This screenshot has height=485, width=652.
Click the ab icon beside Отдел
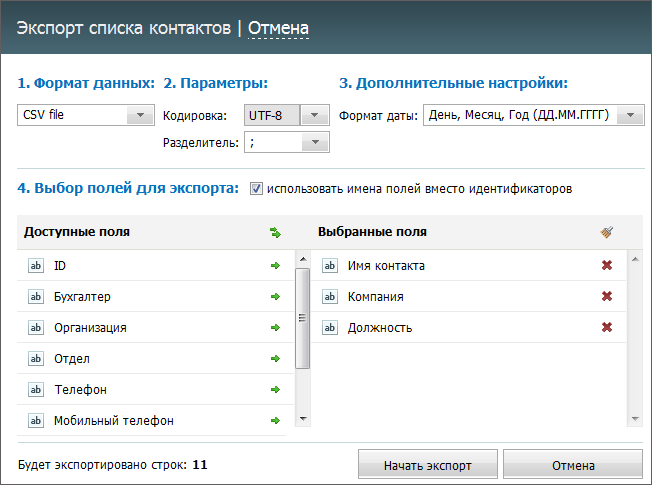(x=36, y=359)
